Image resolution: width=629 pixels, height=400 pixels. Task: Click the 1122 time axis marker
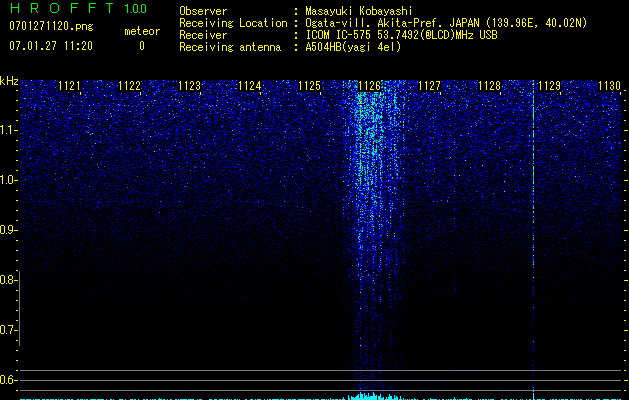pyautogui.click(x=130, y=86)
